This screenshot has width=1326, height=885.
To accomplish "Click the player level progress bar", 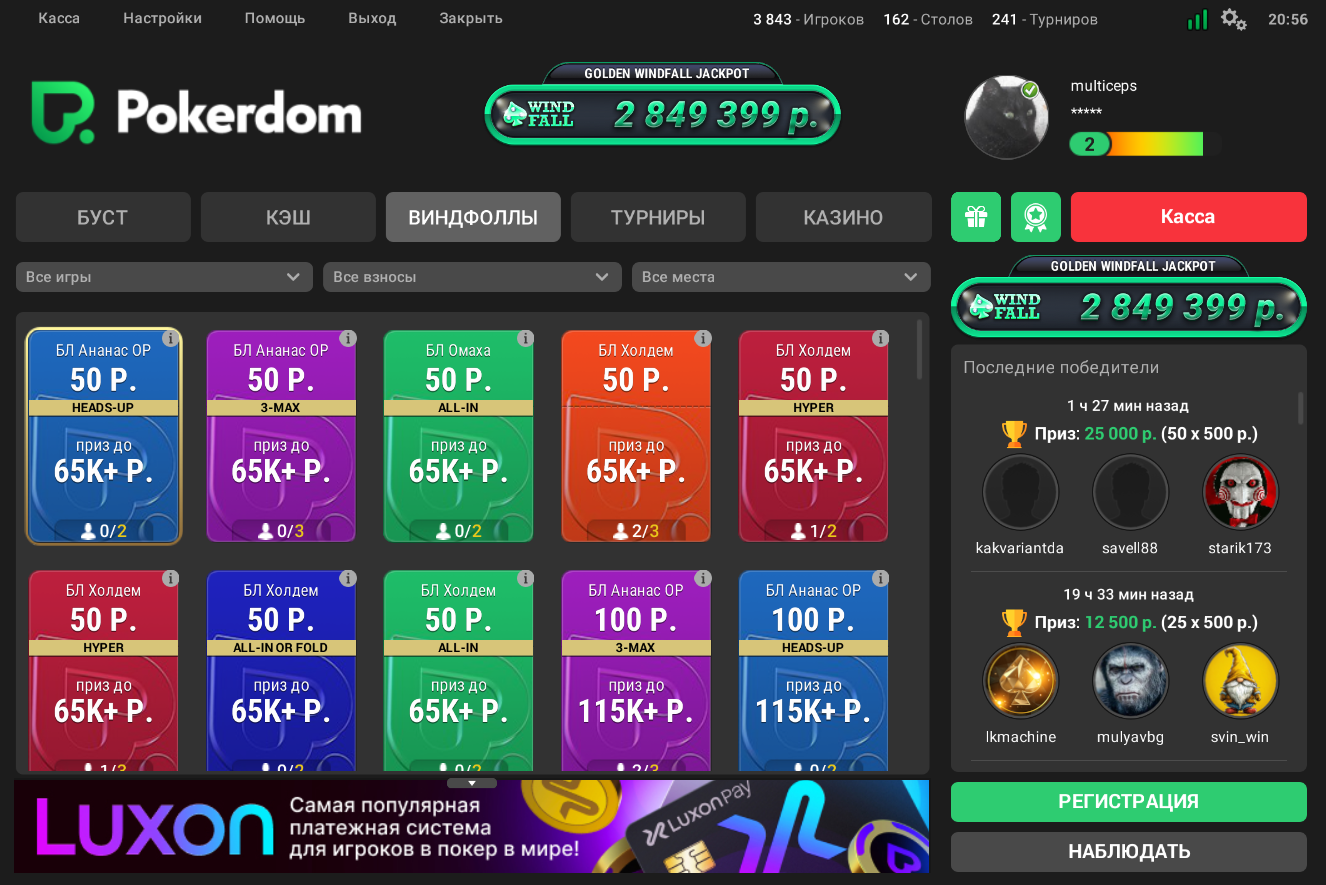I will tap(1144, 145).
